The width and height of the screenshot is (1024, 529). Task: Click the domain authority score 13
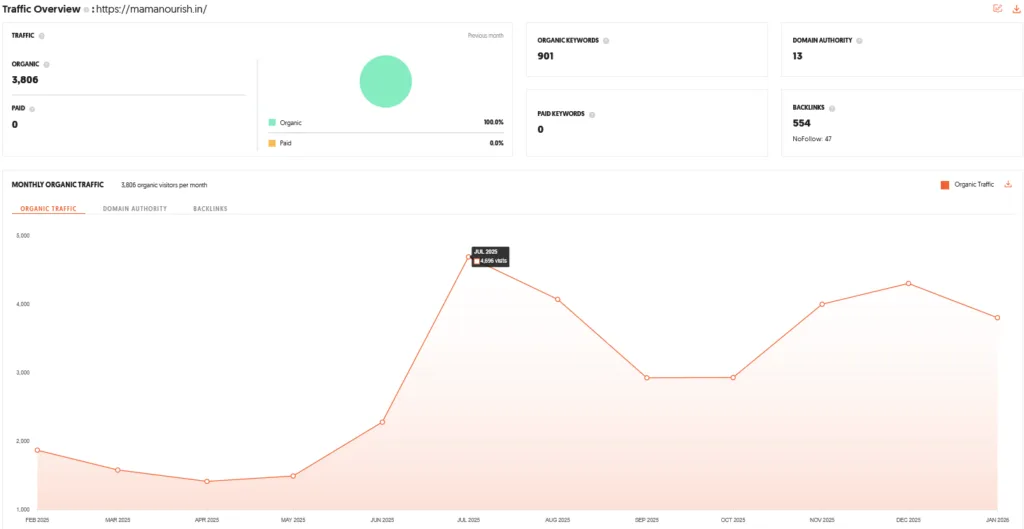click(x=797, y=56)
